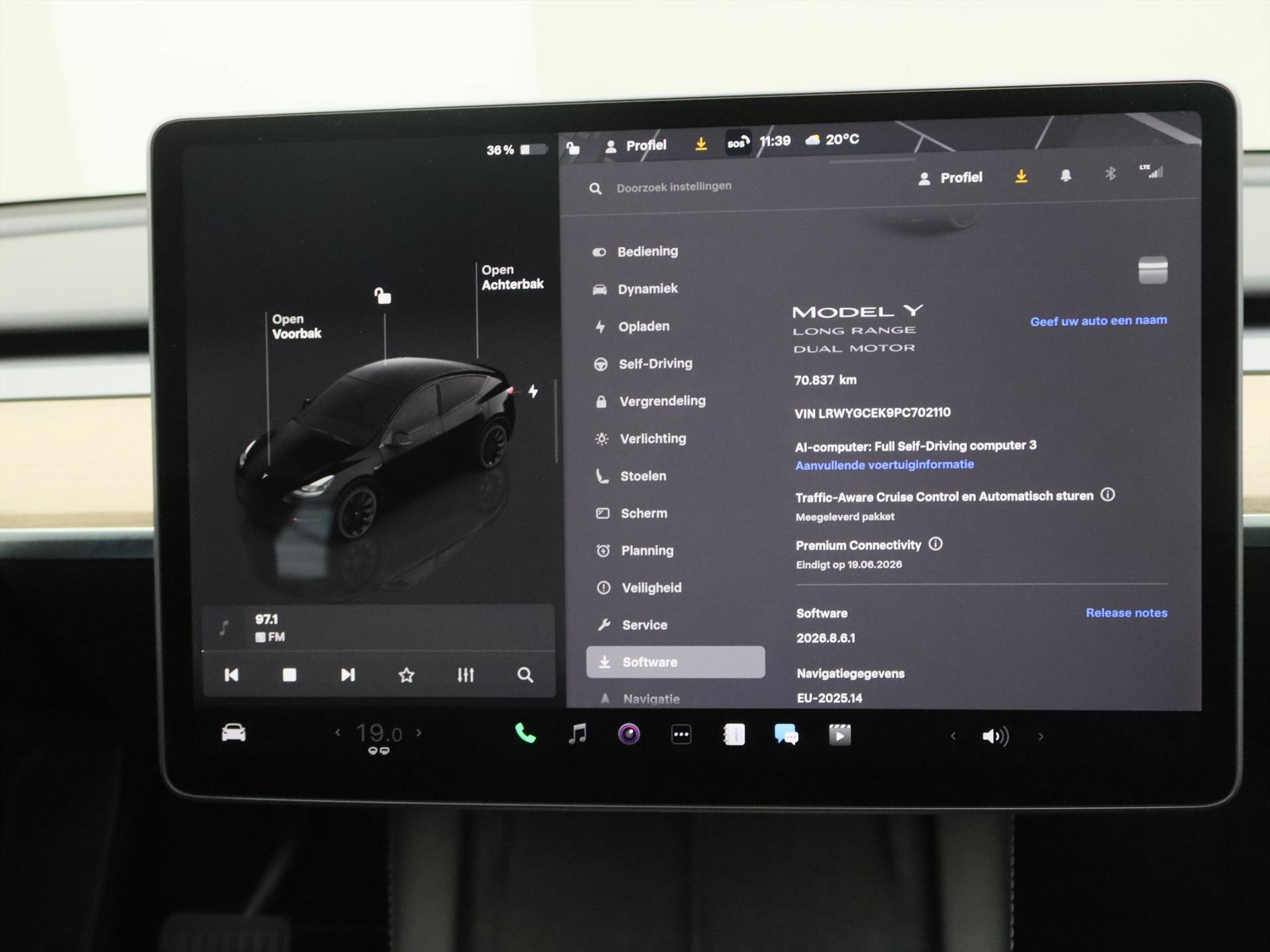Toggle the lock icon above the car
This screenshot has width=1270, height=952.
[x=383, y=296]
